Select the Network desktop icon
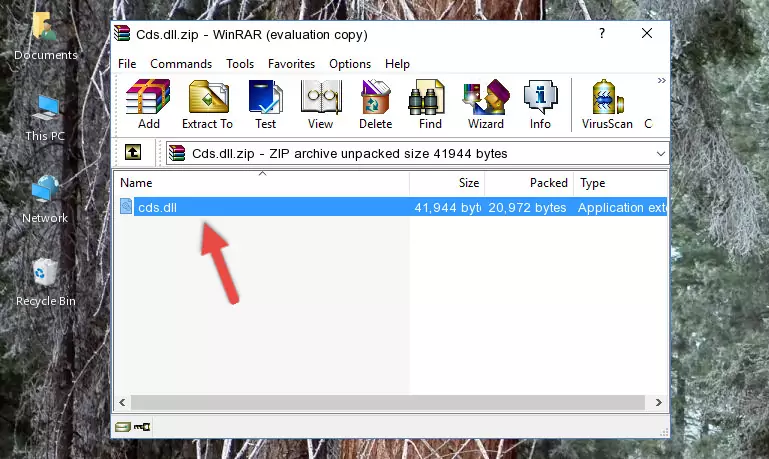Image resolution: width=769 pixels, height=459 pixels. tap(45, 199)
